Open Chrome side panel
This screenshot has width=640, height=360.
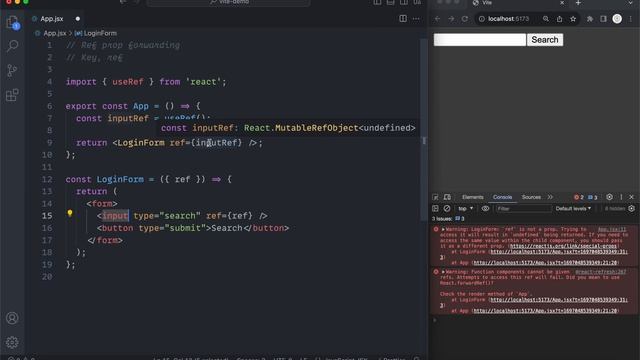(x=603, y=19)
